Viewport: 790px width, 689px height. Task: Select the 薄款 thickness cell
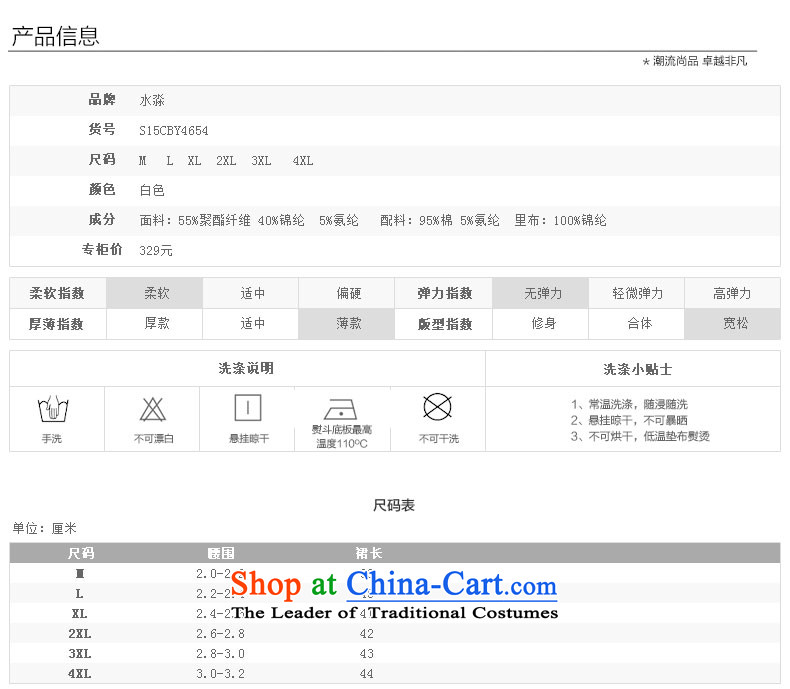pyautogui.click(x=349, y=324)
